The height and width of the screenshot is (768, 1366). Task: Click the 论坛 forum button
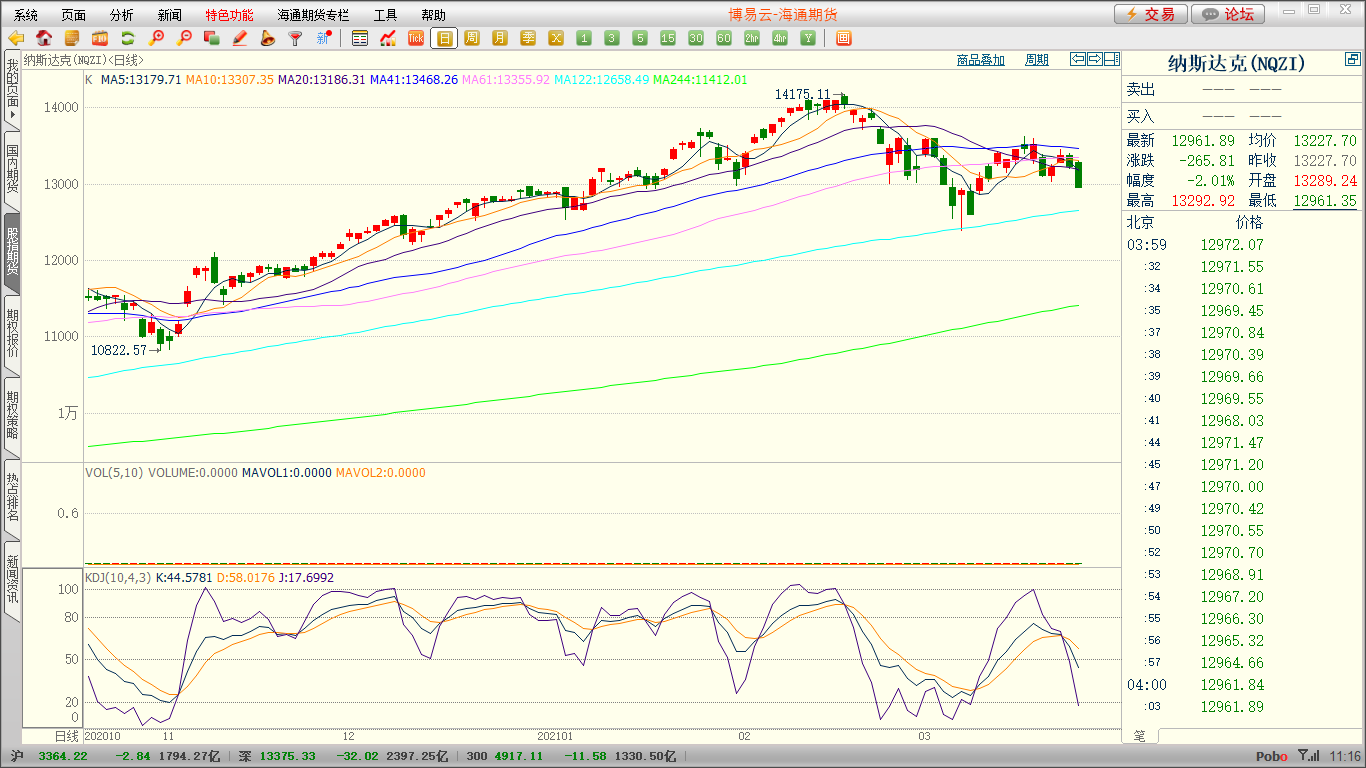[x=1229, y=14]
